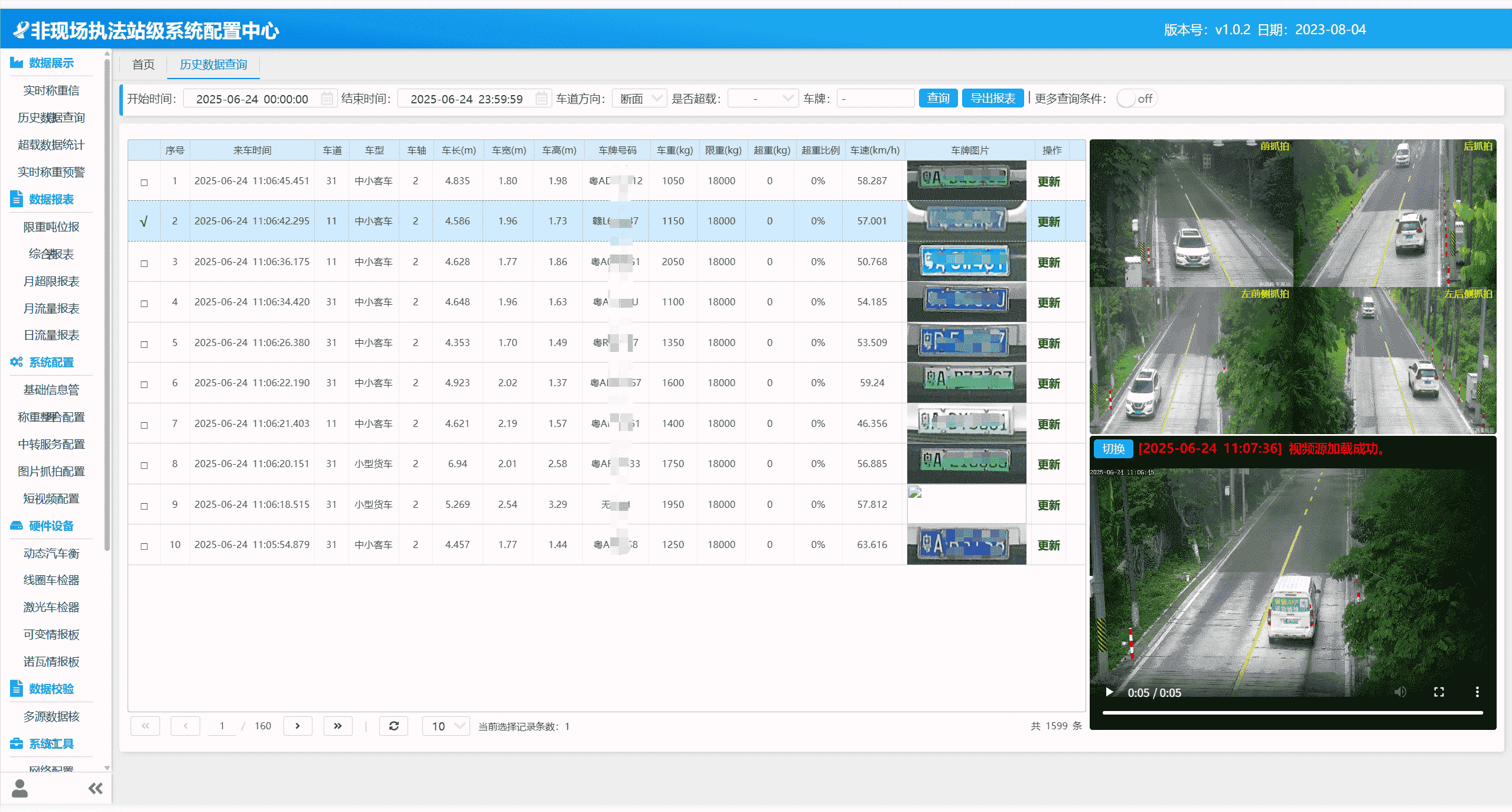Open the lane direction dropdown
The image size is (1512, 812).
pyautogui.click(x=640, y=99)
